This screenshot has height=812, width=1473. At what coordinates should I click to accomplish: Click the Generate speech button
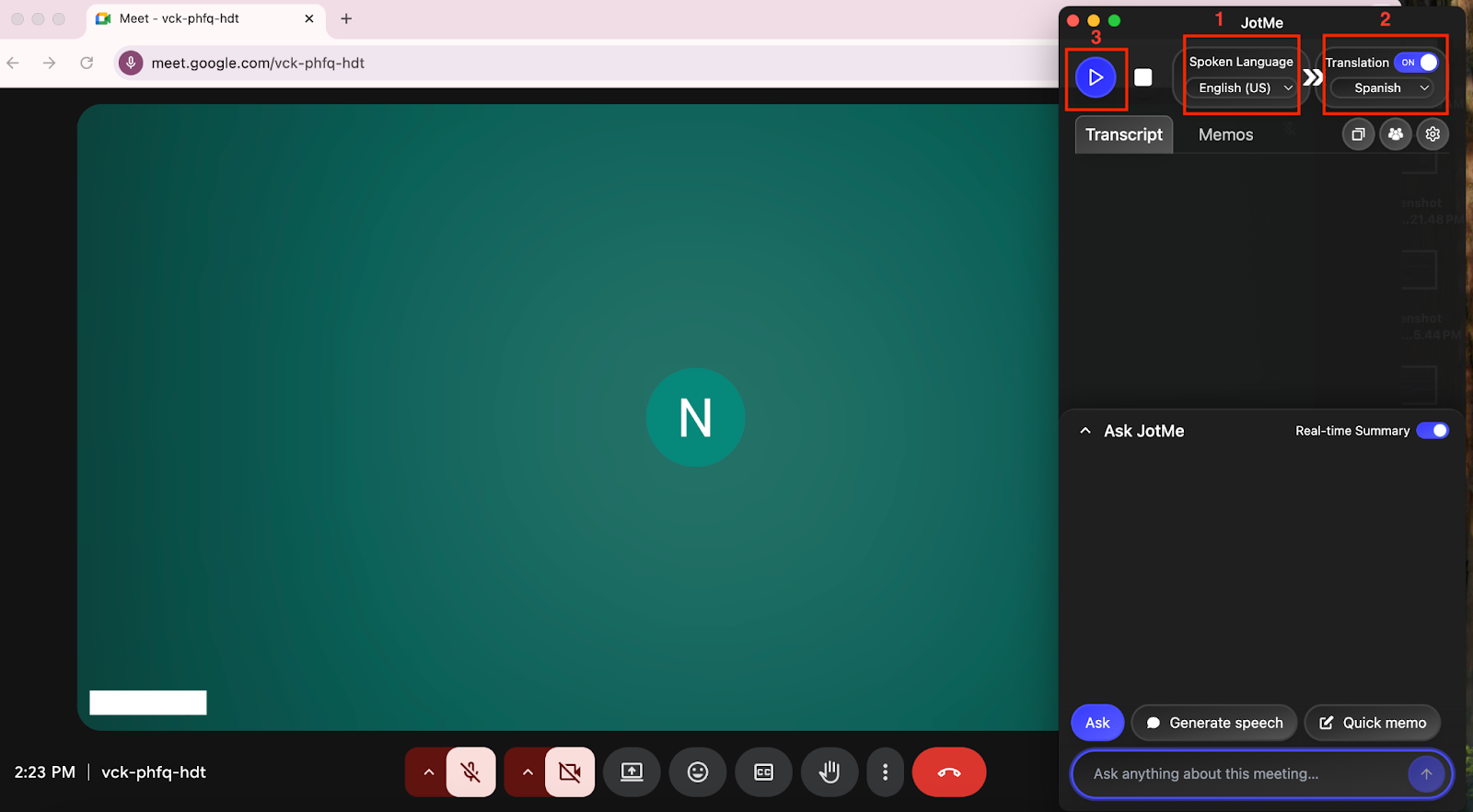pyautogui.click(x=1214, y=723)
